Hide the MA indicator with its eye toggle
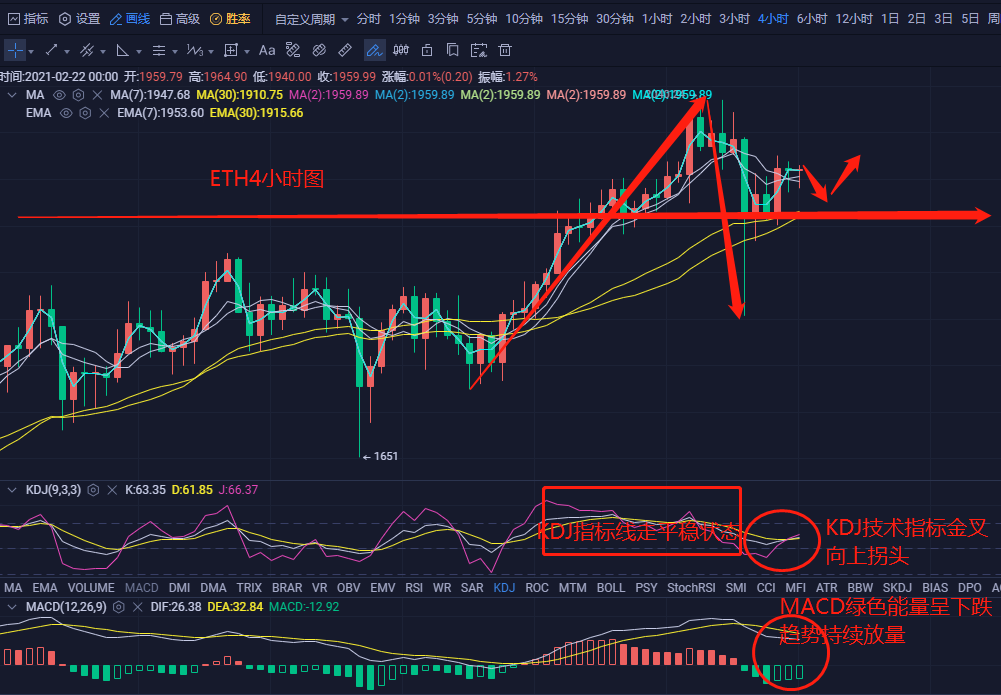The image size is (1001, 695). (x=60, y=96)
